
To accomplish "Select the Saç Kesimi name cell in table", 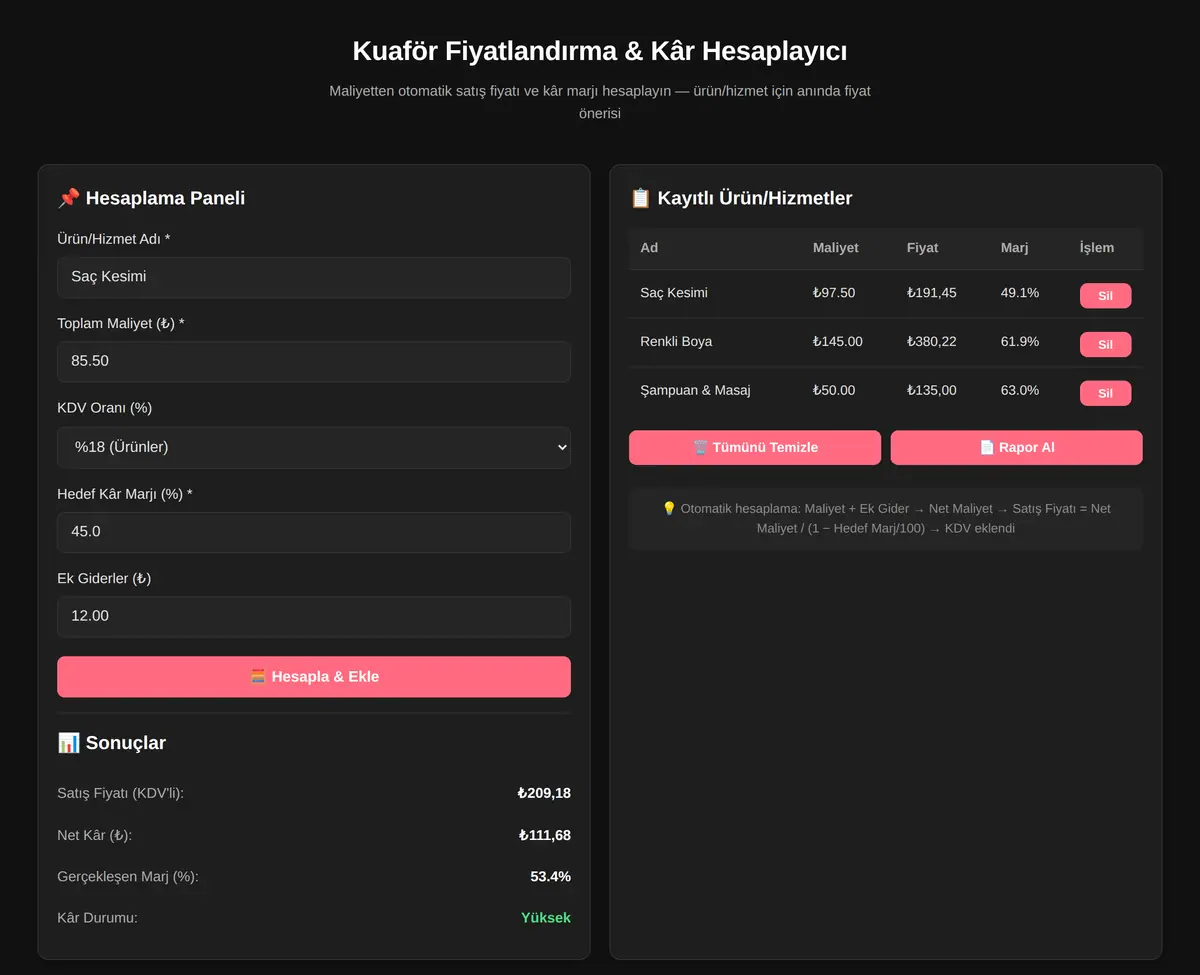I will pyautogui.click(x=674, y=293).
